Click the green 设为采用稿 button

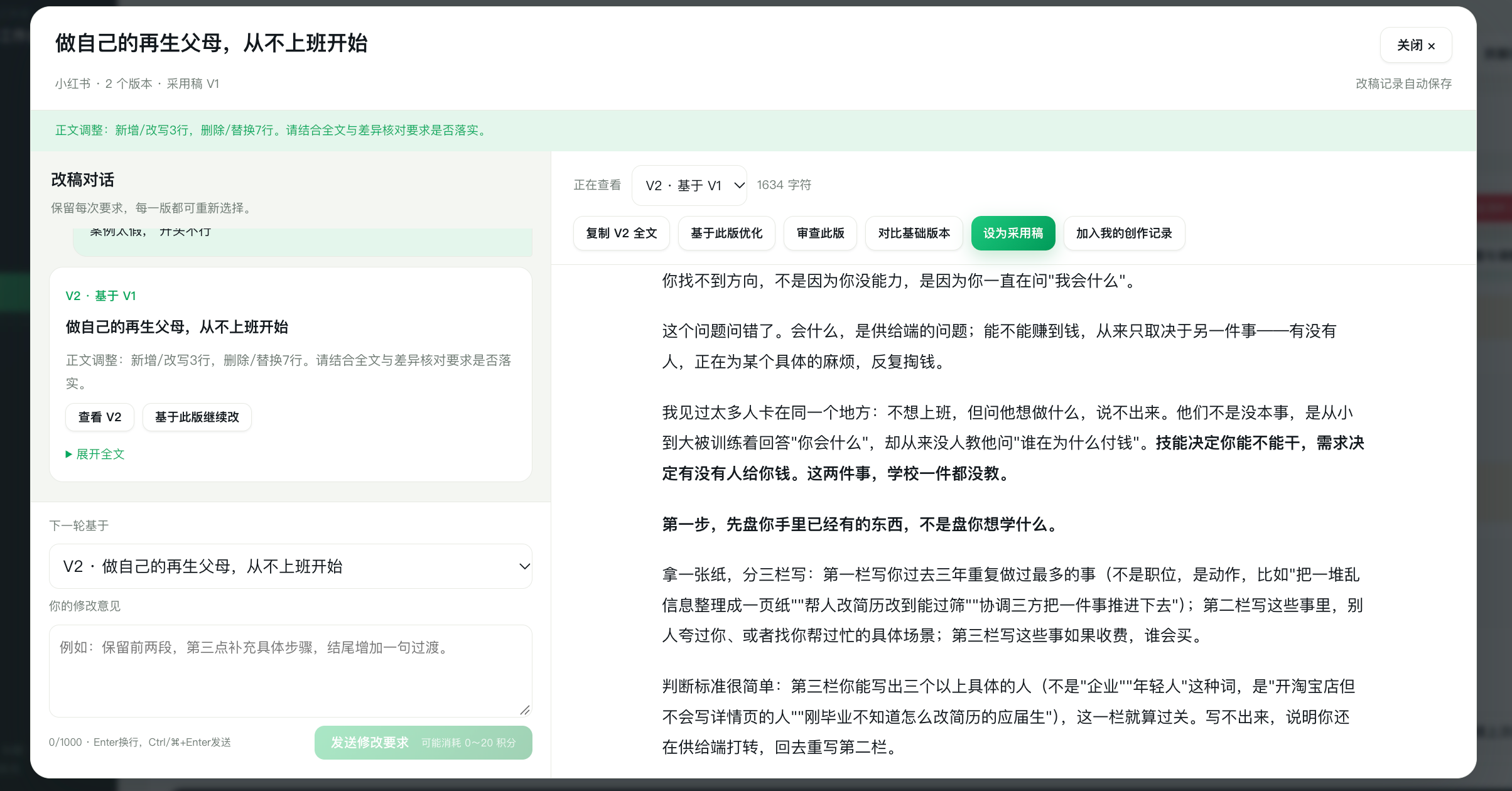point(1013,234)
